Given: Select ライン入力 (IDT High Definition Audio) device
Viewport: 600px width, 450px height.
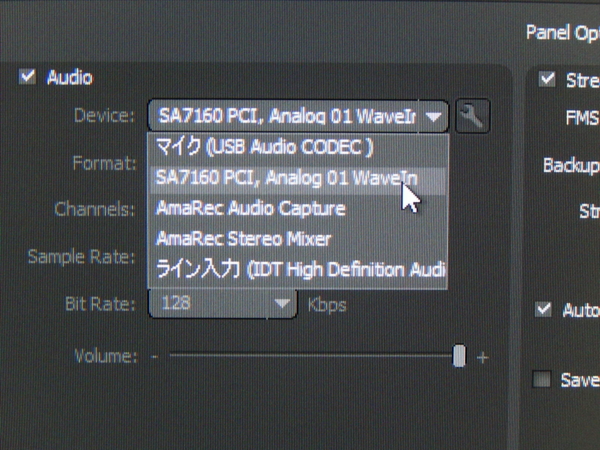Looking at the screenshot, I should click(x=298, y=269).
